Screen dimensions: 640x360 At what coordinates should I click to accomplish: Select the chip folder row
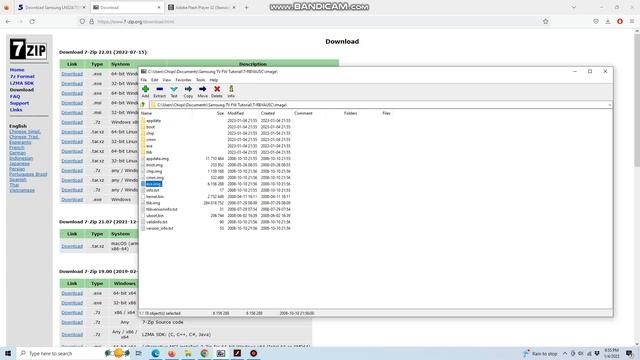(x=150, y=133)
